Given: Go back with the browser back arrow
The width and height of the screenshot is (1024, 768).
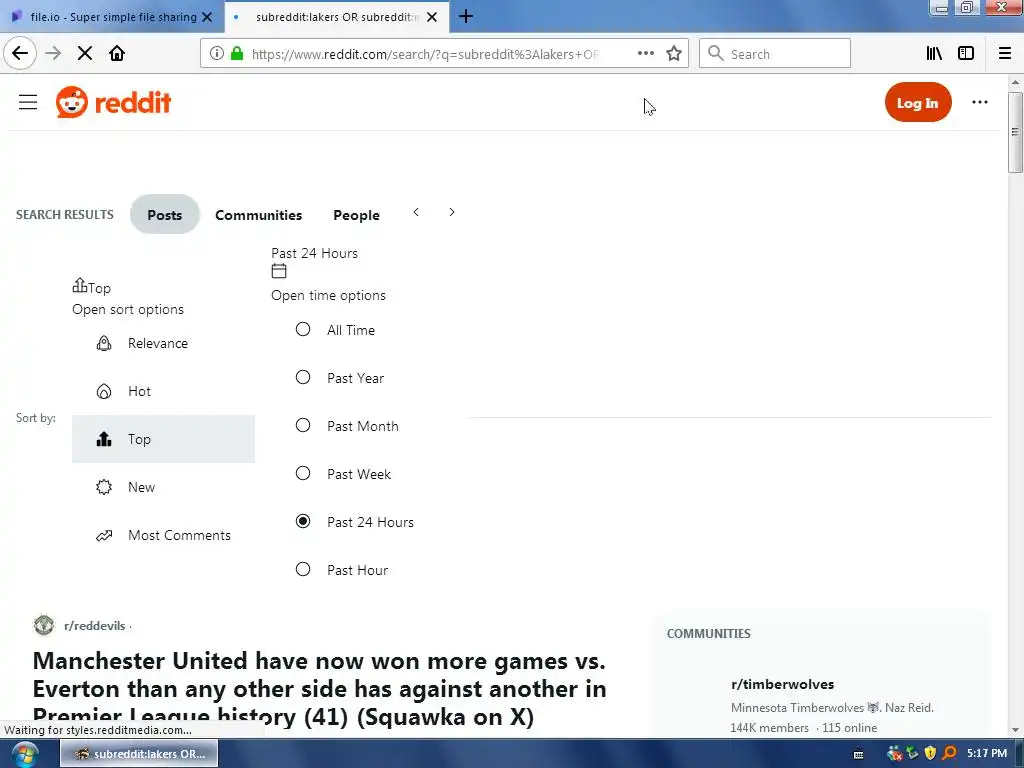Looking at the screenshot, I should (x=20, y=54).
